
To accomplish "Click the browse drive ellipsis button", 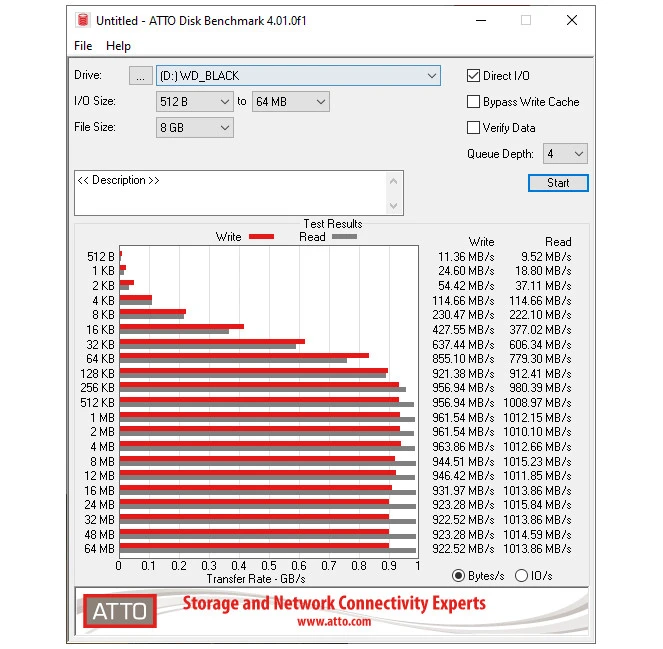I will [x=141, y=76].
